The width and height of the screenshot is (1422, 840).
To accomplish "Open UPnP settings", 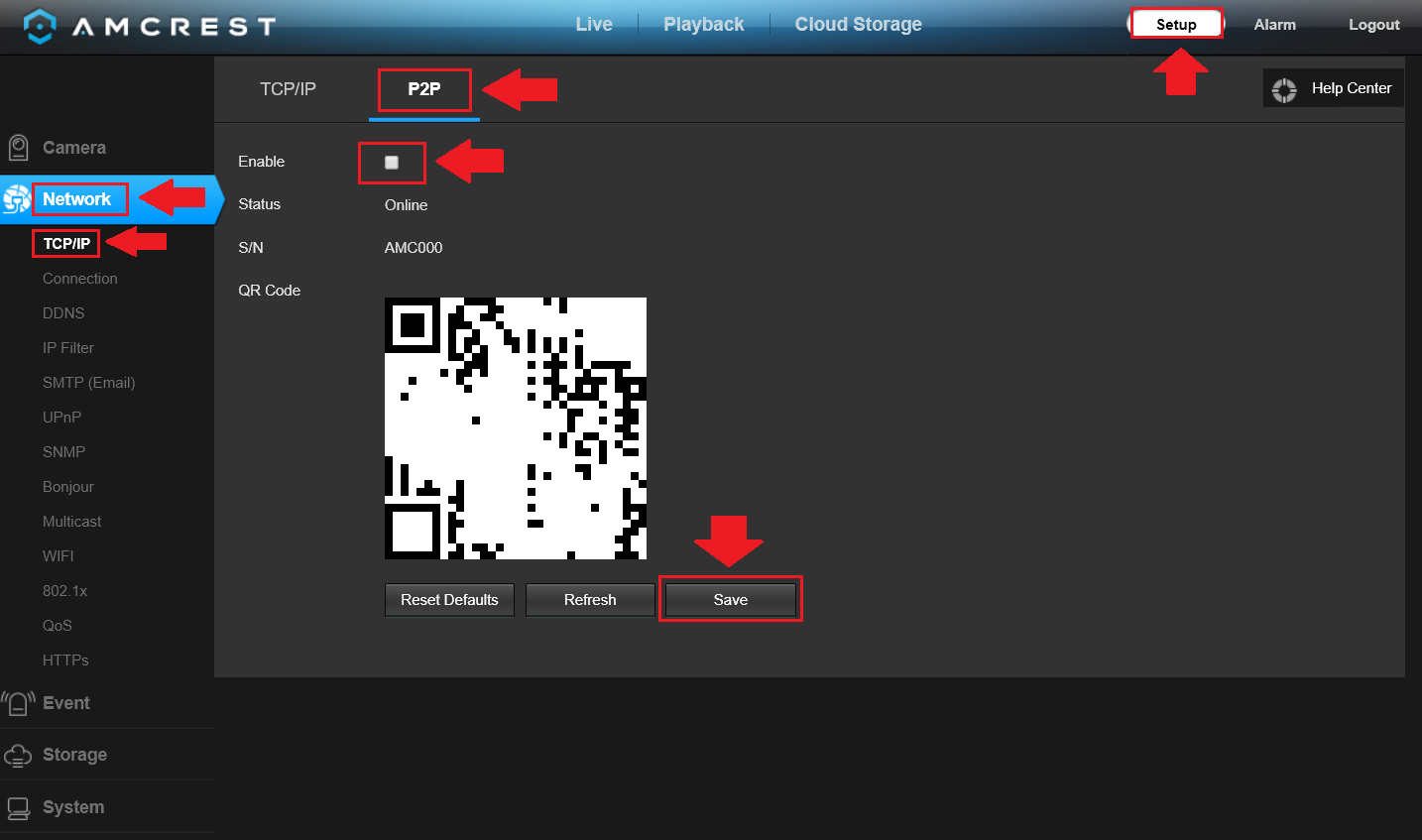I will pyautogui.click(x=62, y=418).
